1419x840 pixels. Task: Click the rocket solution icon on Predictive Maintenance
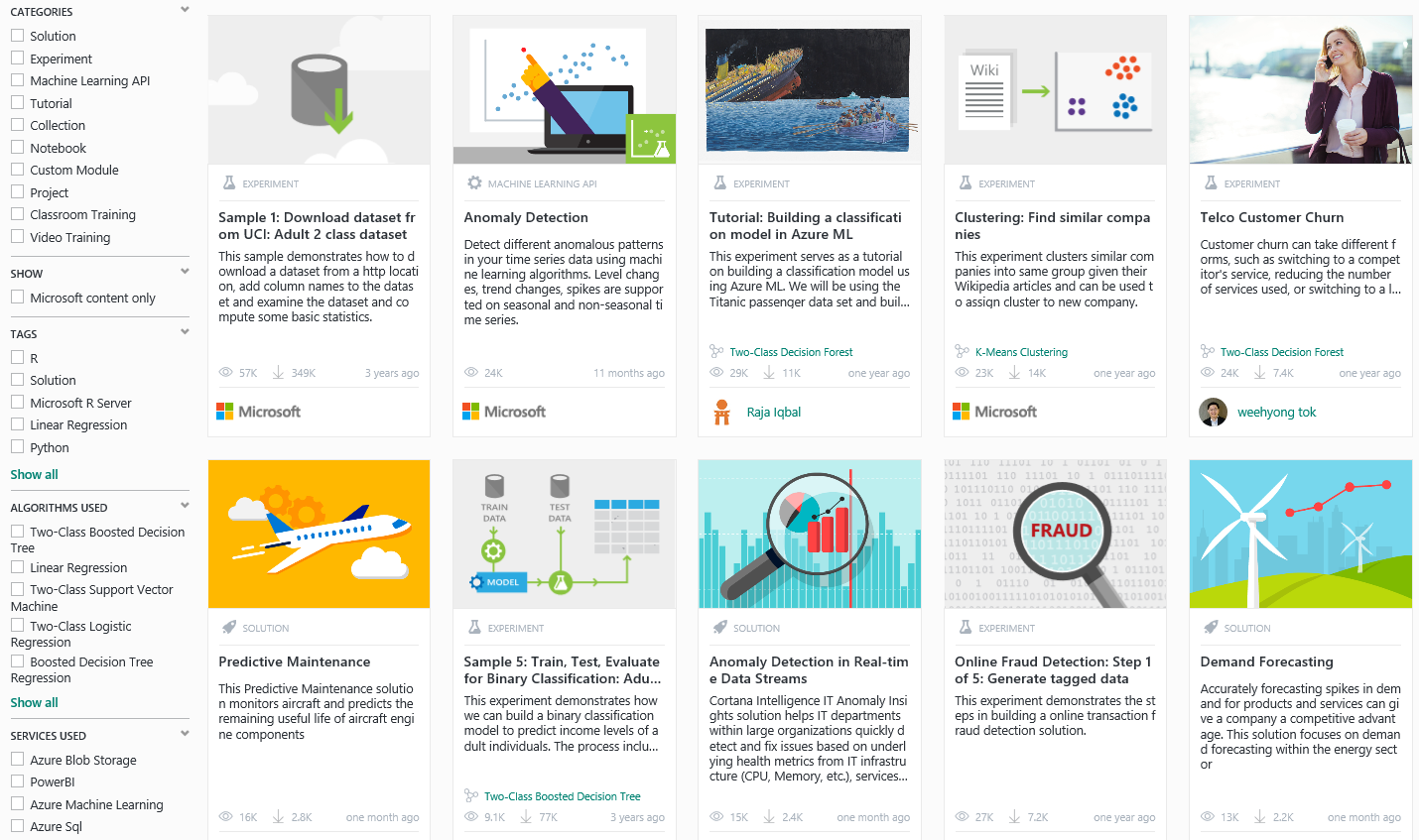coord(229,628)
